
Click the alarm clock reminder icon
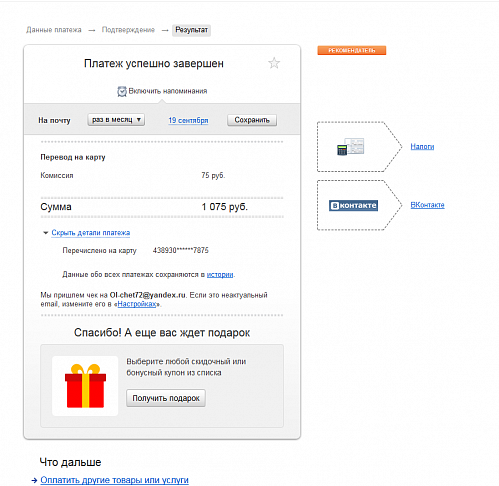point(122,91)
